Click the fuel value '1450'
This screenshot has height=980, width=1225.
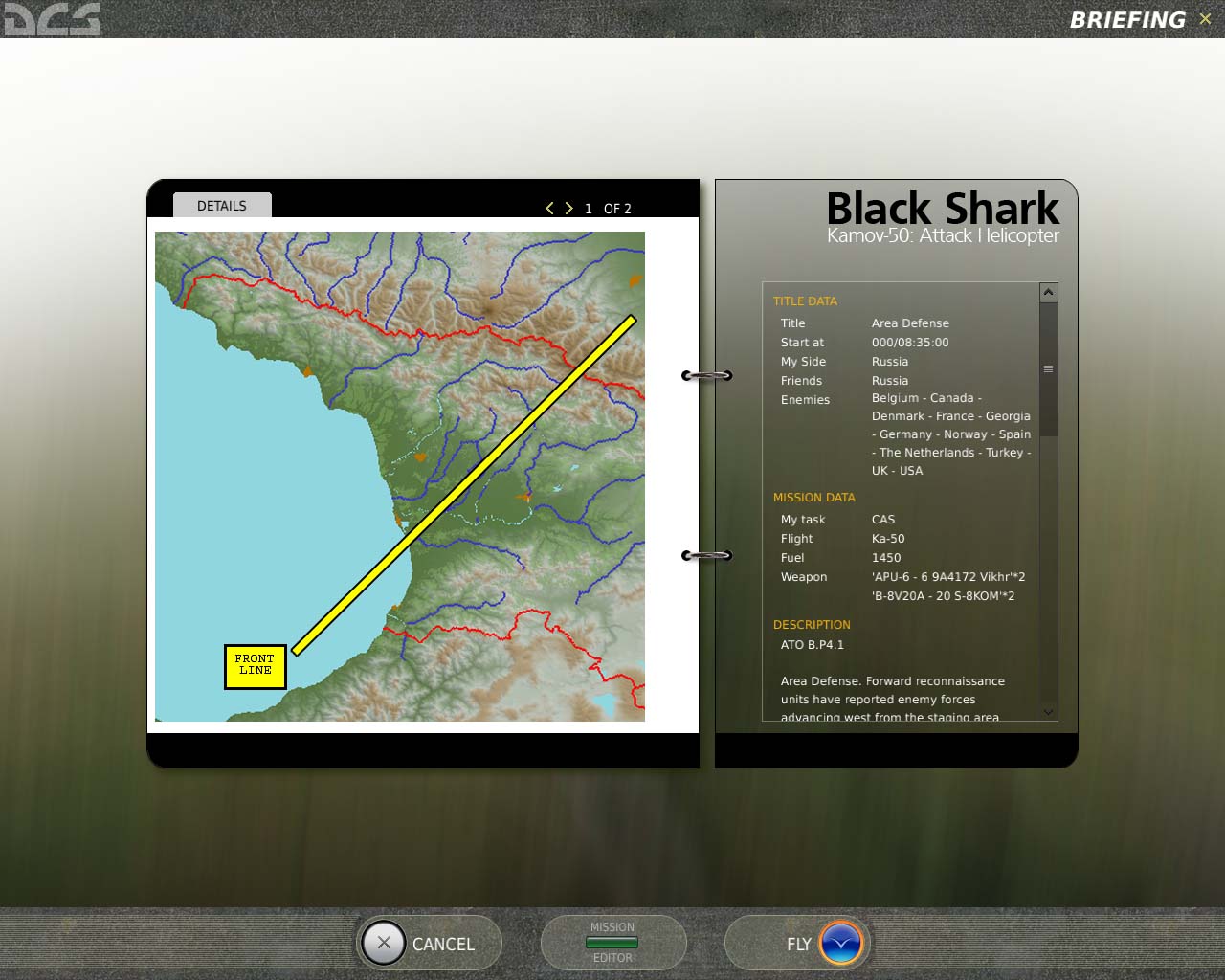[886, 558]
